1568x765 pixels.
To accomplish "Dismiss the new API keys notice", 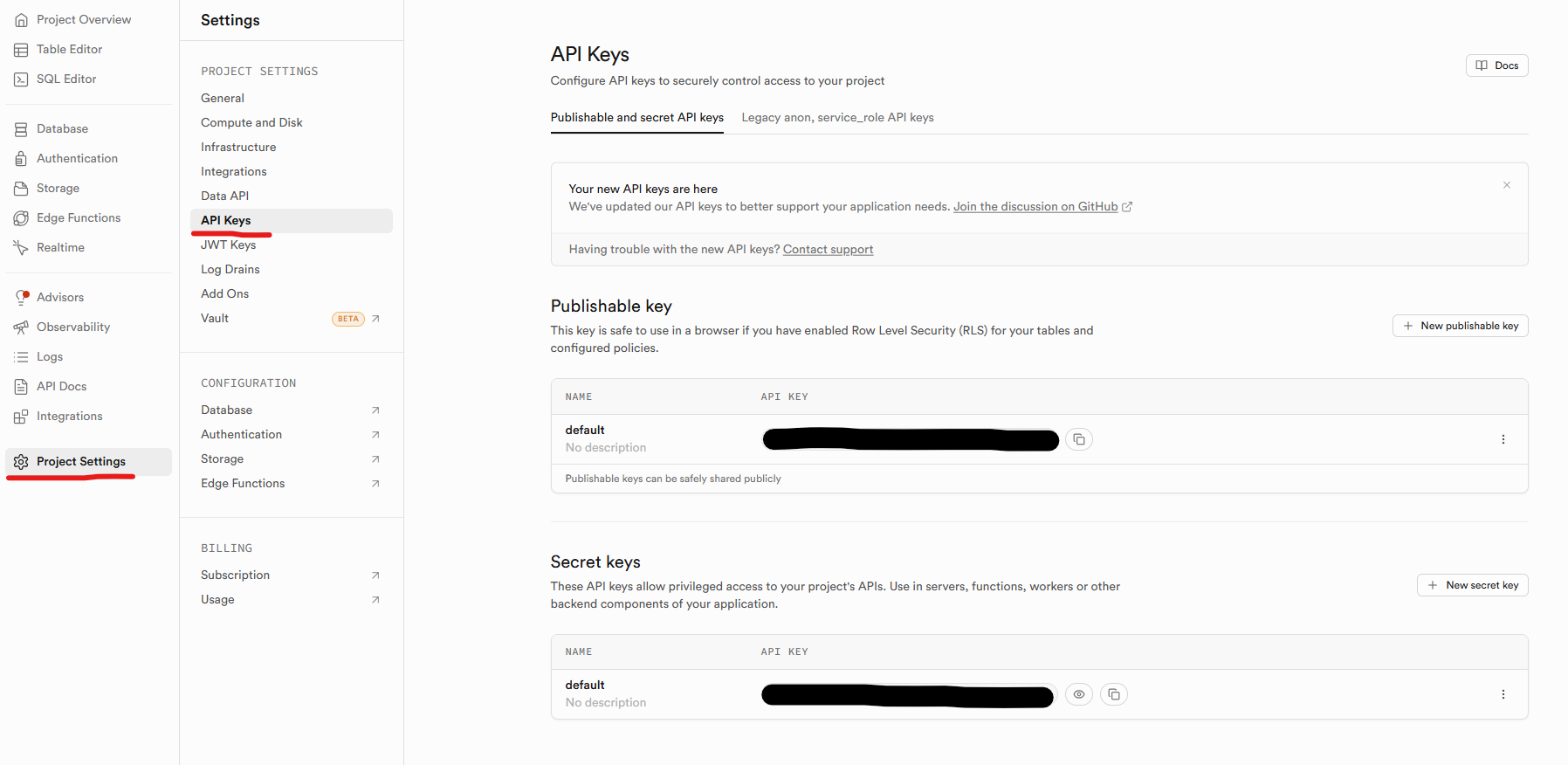I will 1507,185.
